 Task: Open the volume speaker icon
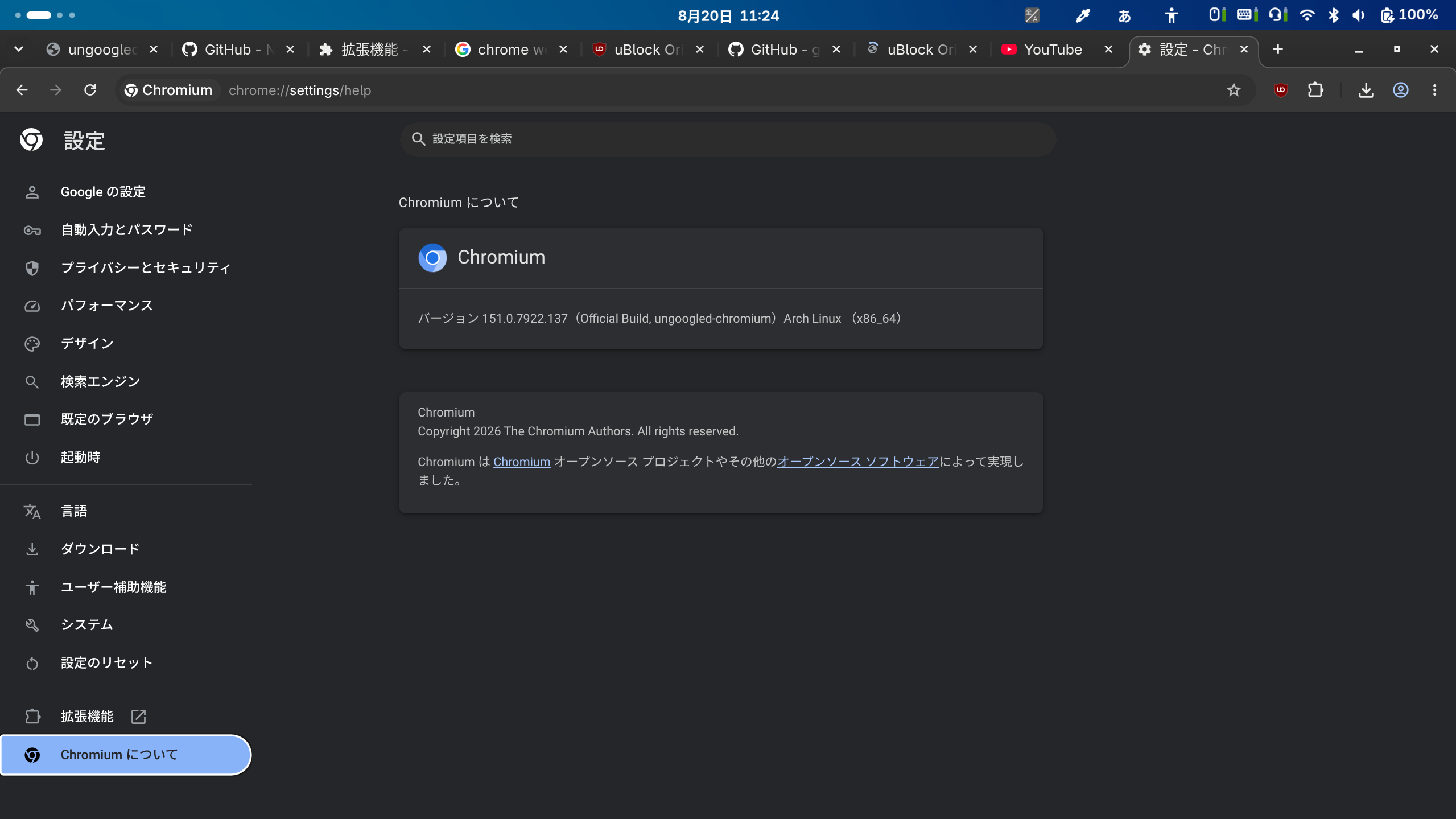tap(1359, 15)
